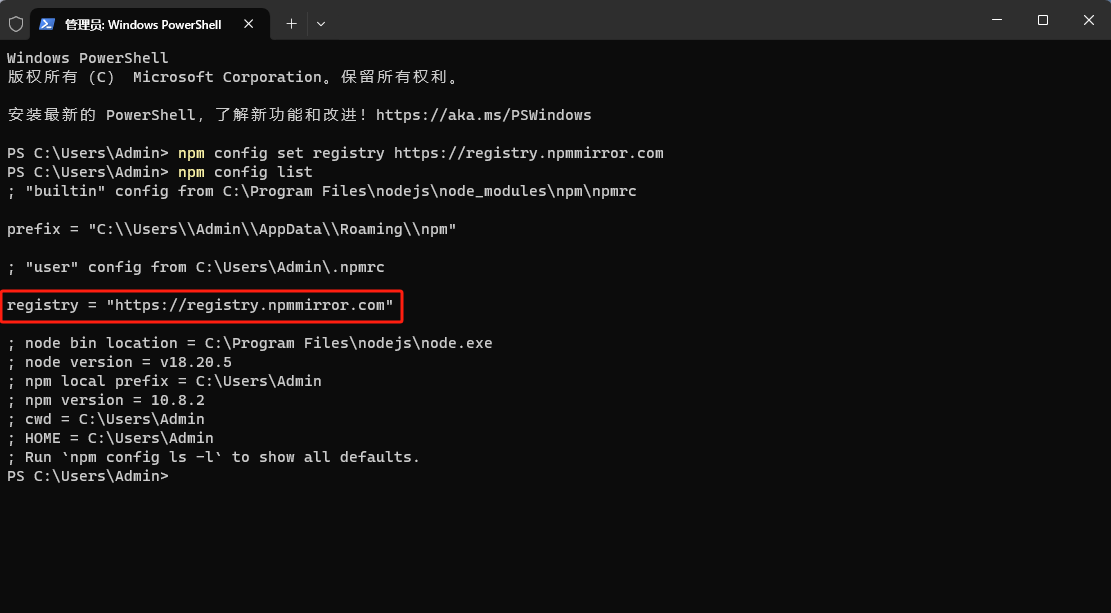Expand the new tab profile dropdown chevron
Viewport: 1111px width, 613px height.
321,24
